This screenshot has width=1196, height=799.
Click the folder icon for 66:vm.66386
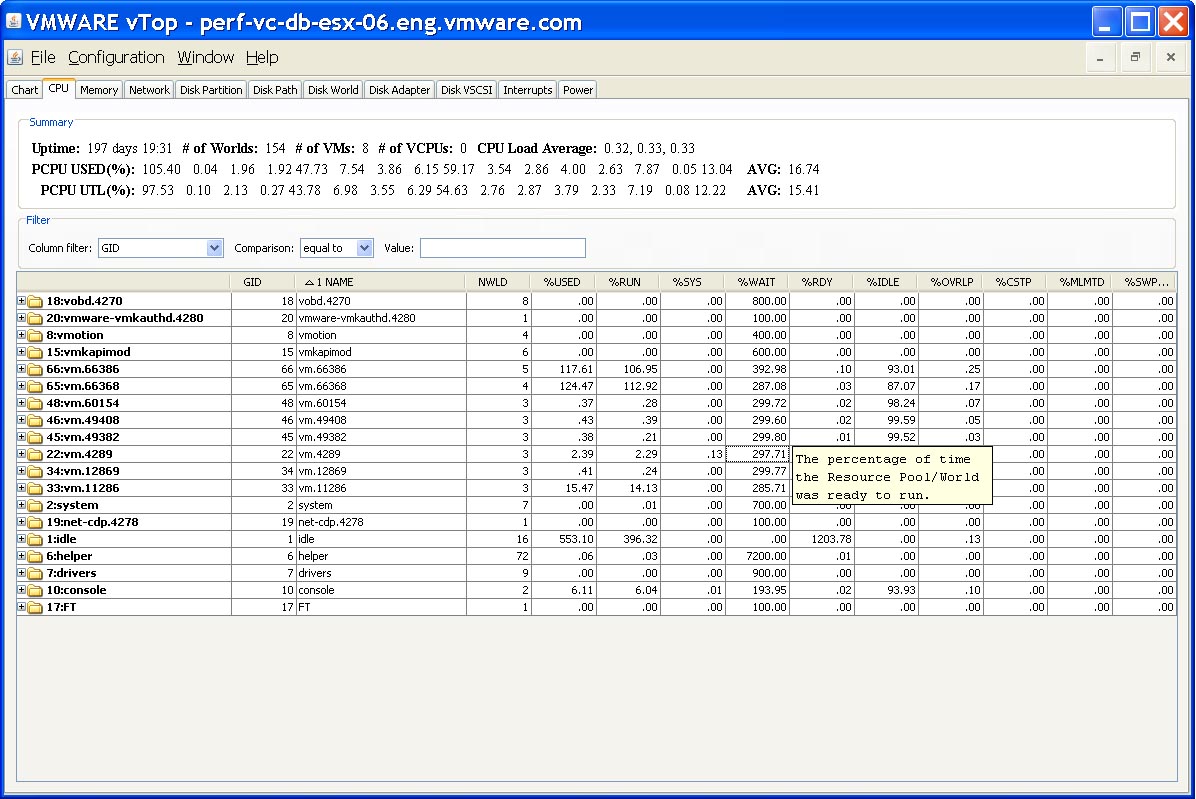coord(35,369)
